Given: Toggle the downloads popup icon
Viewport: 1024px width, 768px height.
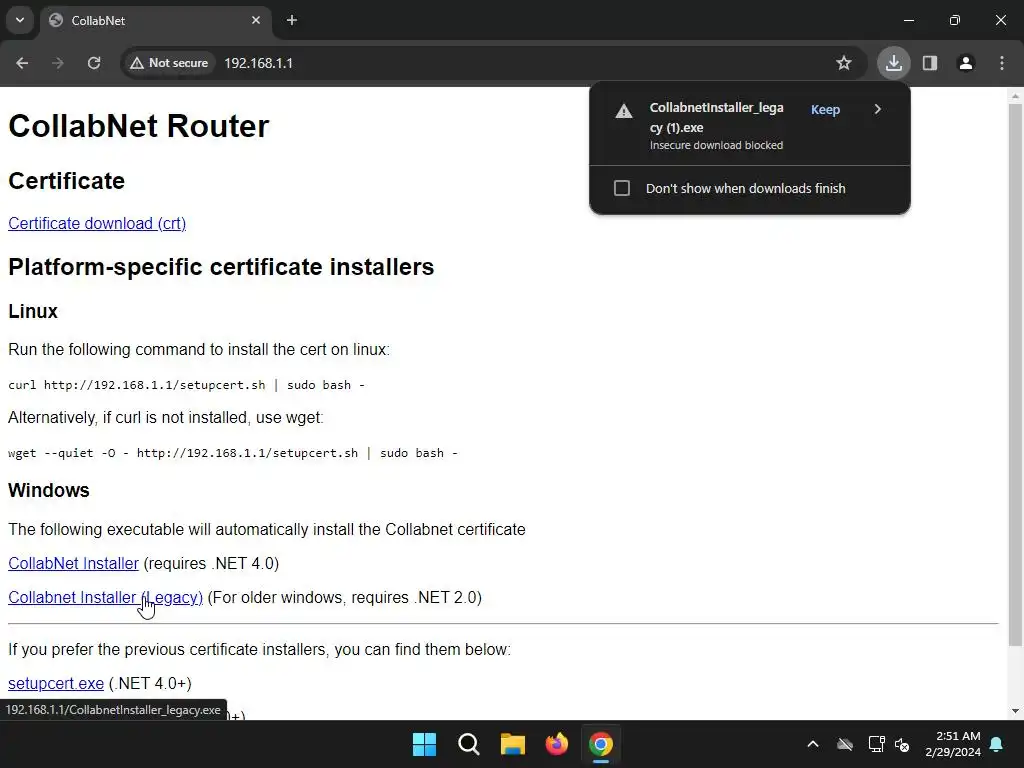Looking at the screenshot, I should click(893, 63).
